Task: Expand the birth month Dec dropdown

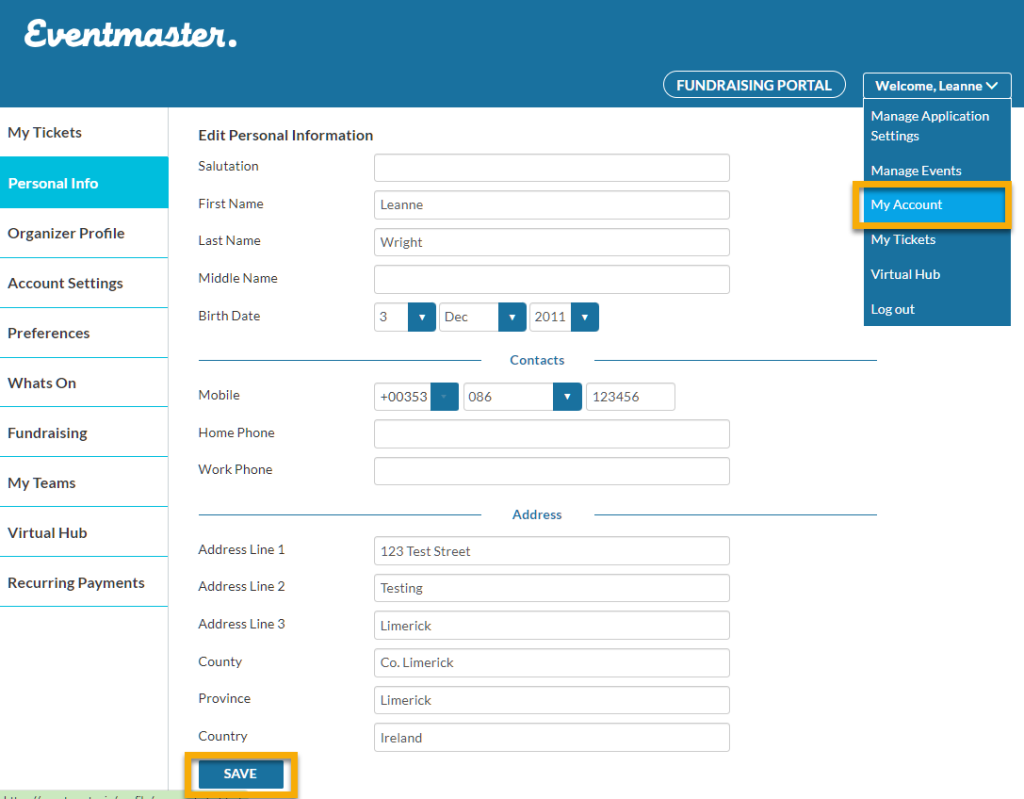Action: 512,317
